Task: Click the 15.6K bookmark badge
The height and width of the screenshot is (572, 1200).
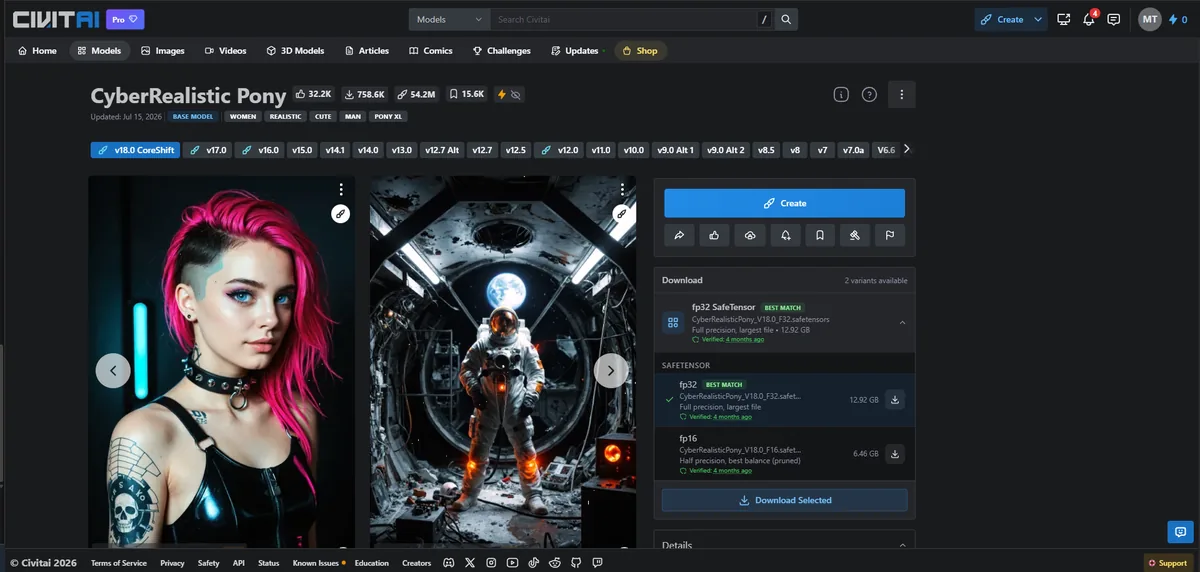Action: [x=467, y=94]
